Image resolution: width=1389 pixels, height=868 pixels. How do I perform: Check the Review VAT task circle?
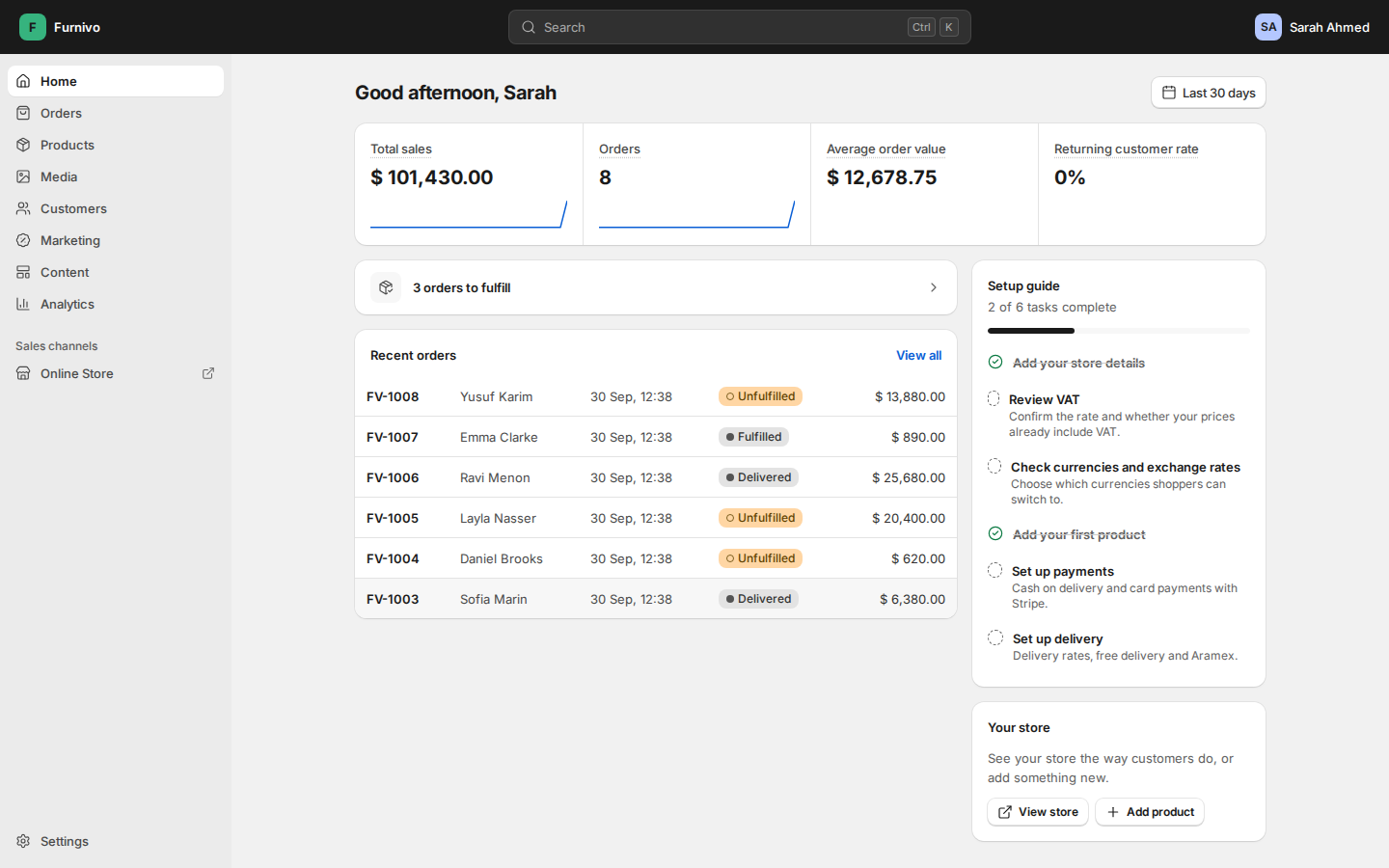coord(994,398)
